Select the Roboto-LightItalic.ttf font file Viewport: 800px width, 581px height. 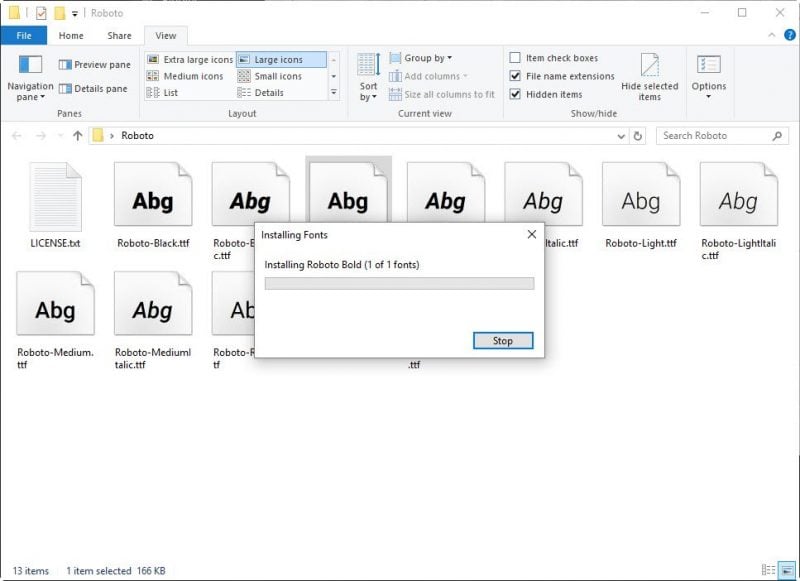pos(739,211)
